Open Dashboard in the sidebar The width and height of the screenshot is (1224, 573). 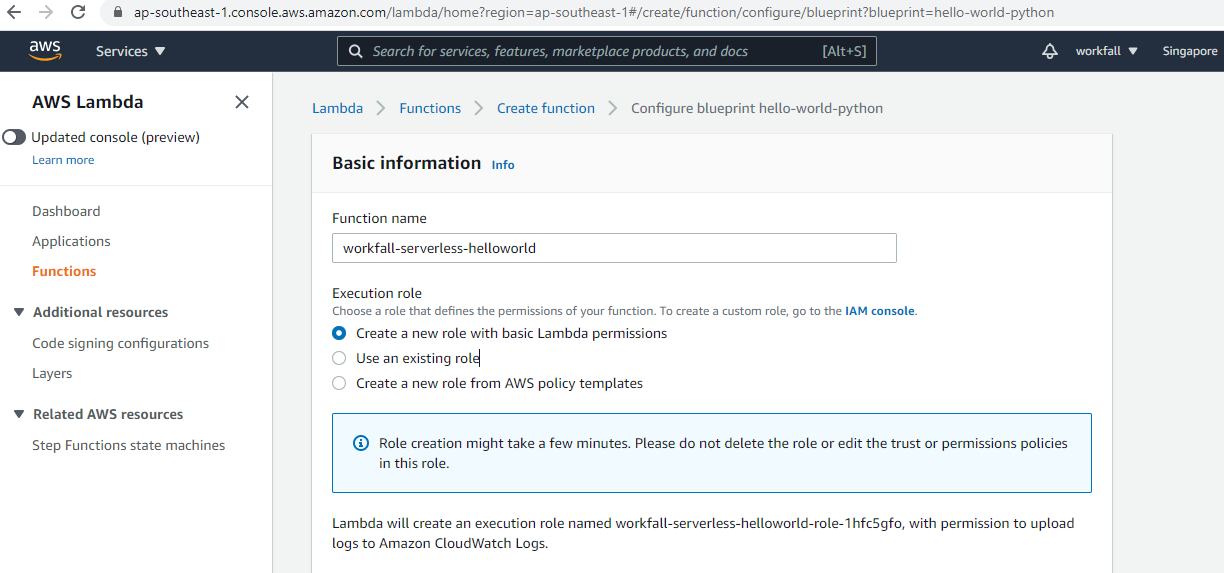[66, 211]
